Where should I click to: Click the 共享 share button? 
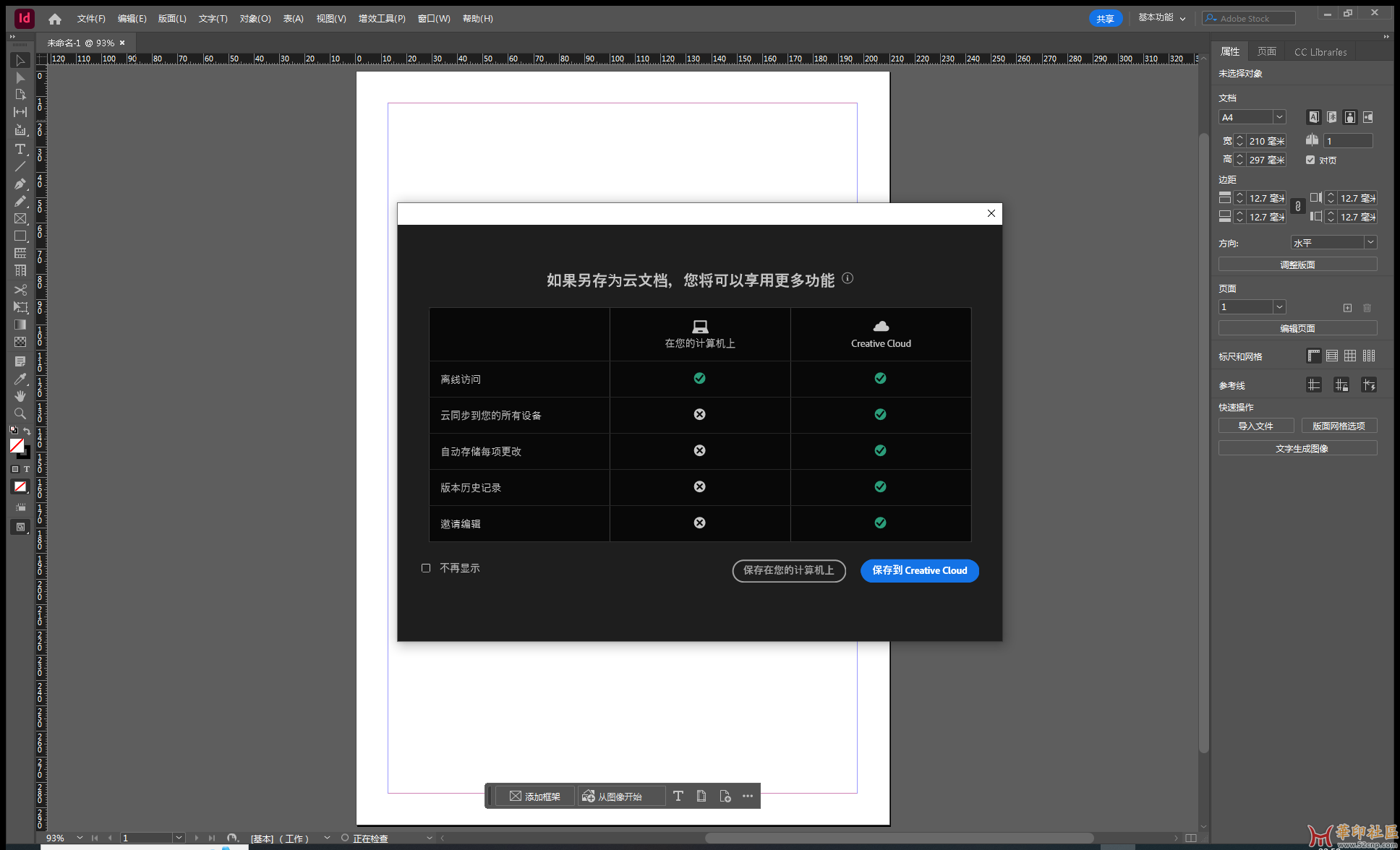(x=1106, y=18)
